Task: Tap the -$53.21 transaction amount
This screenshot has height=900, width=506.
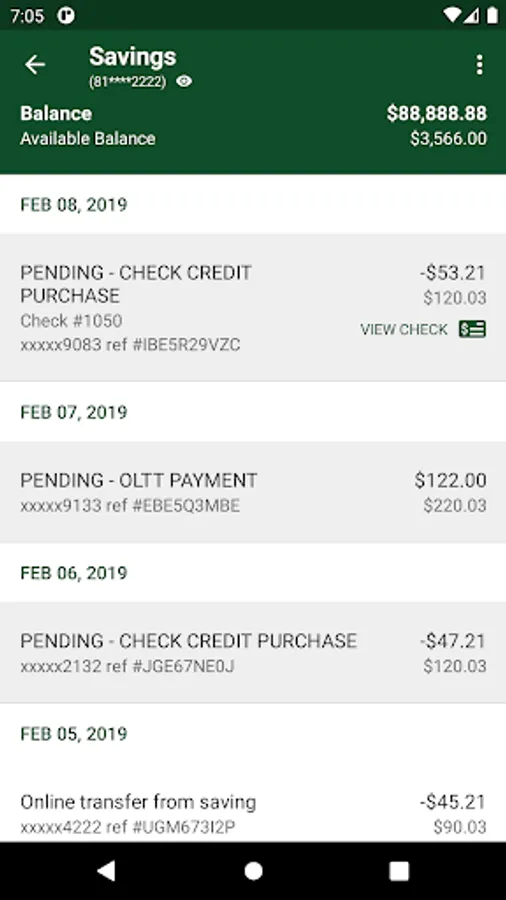Action: 453,273
